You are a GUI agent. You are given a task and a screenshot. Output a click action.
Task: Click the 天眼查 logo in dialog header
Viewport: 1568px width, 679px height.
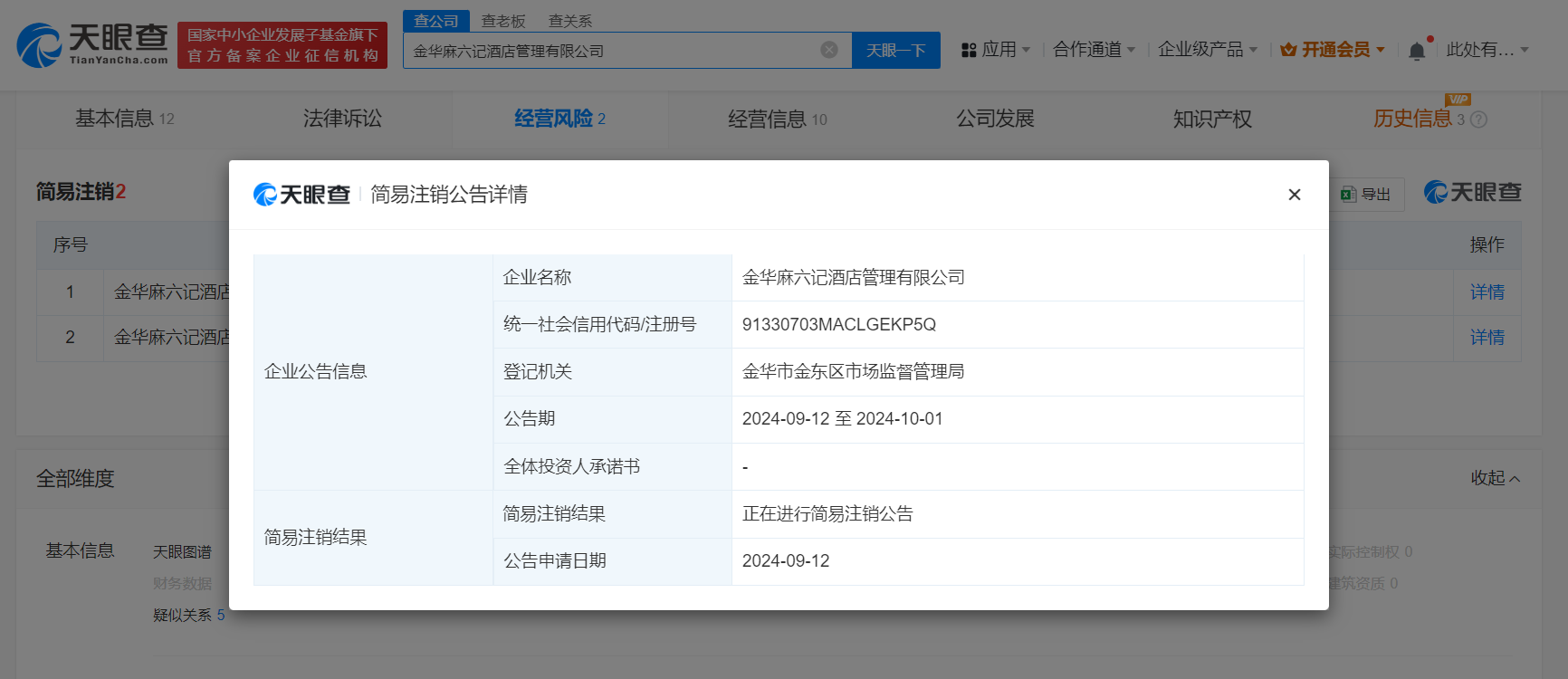(x=301, y=195)
